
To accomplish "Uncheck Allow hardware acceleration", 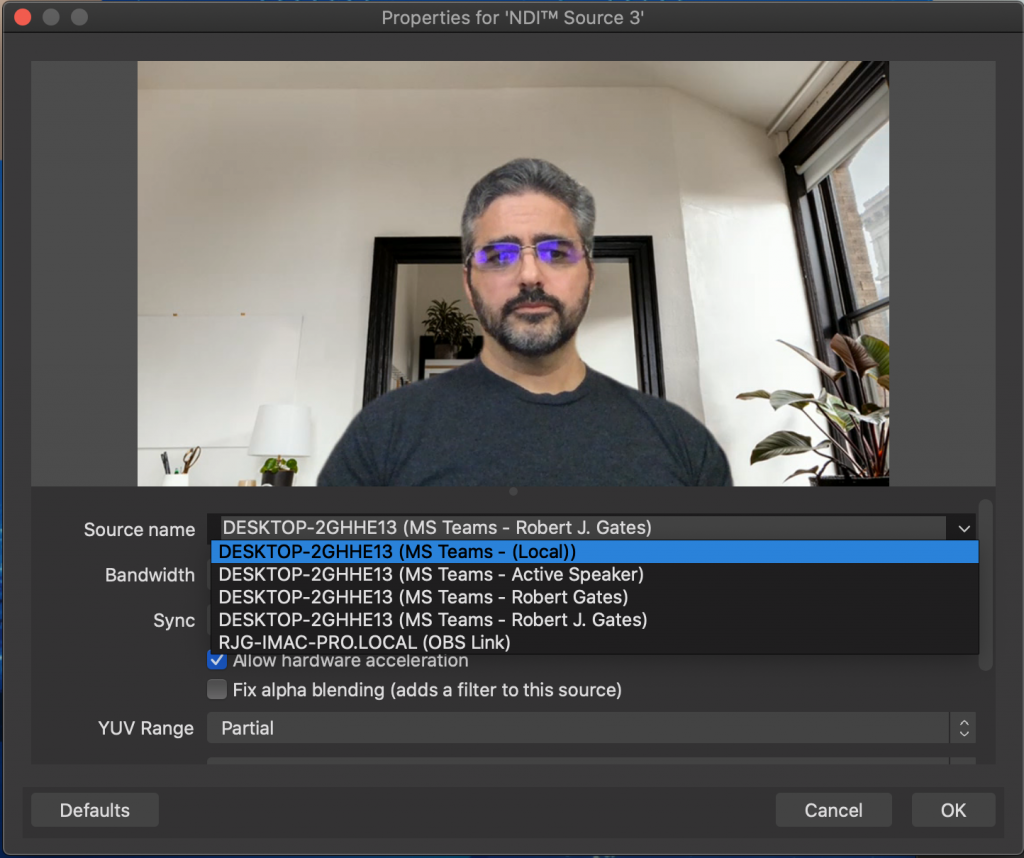I will point(217,661).
